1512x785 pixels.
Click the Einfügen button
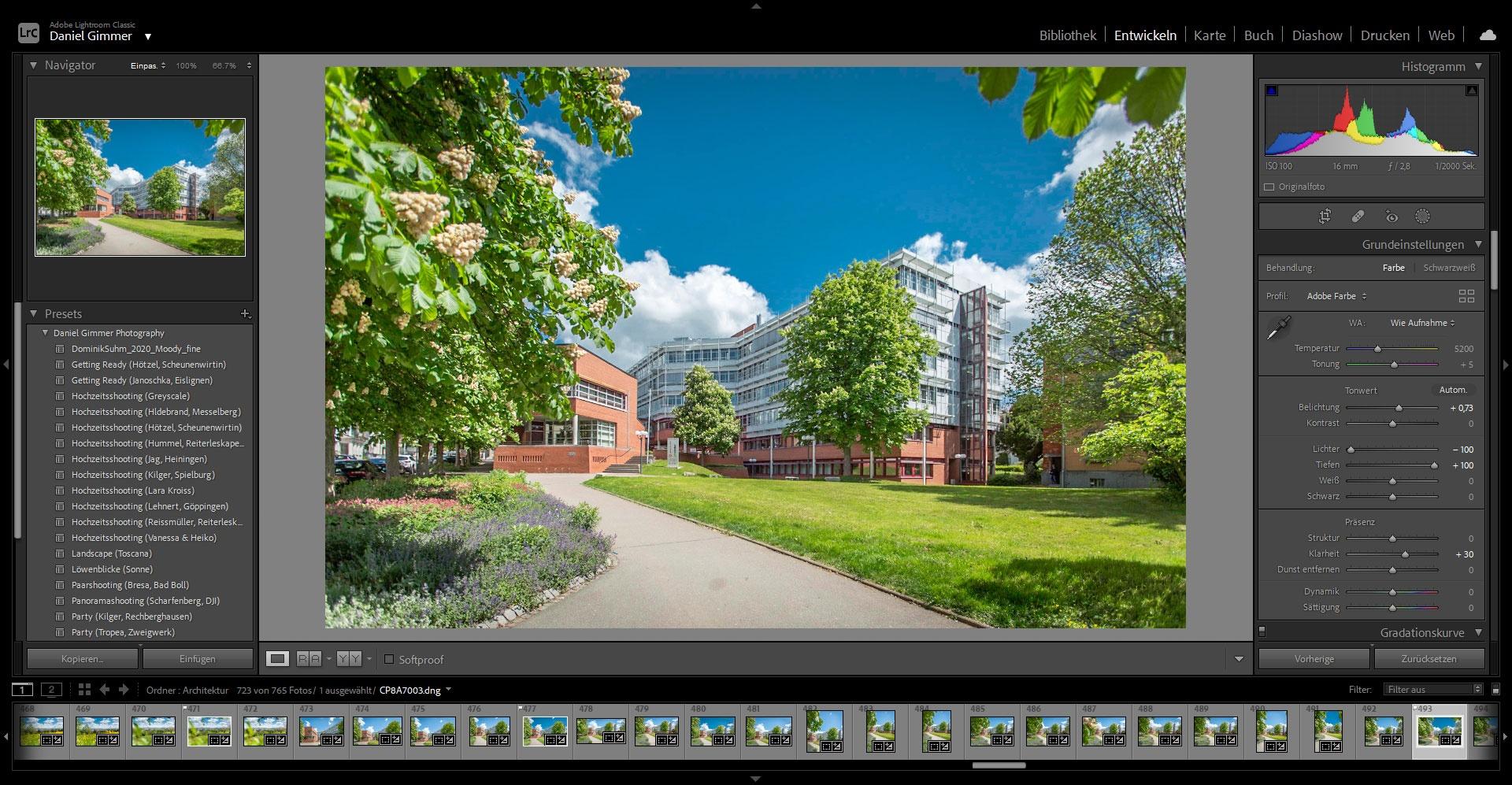(198, 659)
